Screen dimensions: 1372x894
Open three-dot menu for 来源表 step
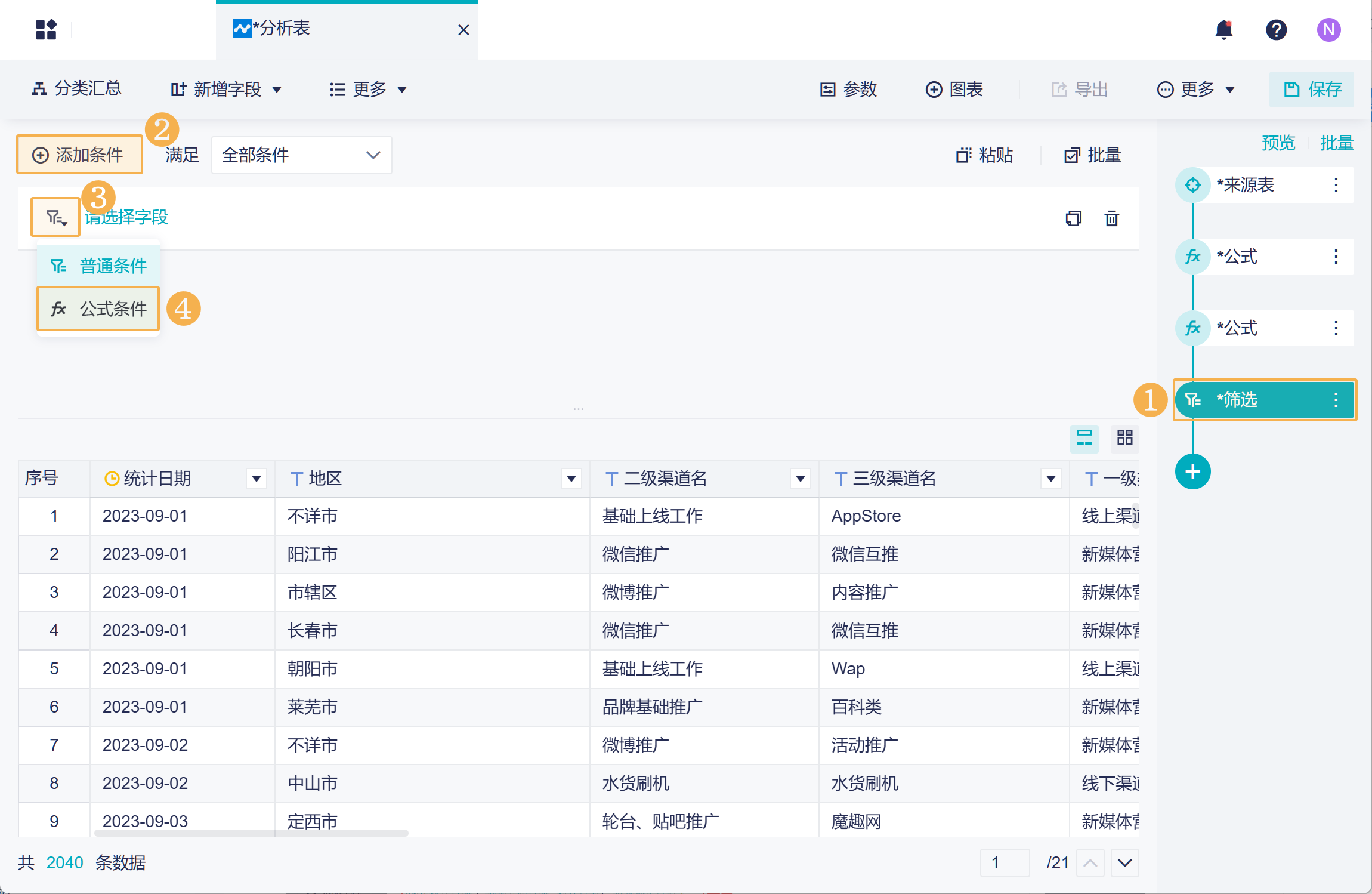pyautogui.click(x=1336, y=185)
